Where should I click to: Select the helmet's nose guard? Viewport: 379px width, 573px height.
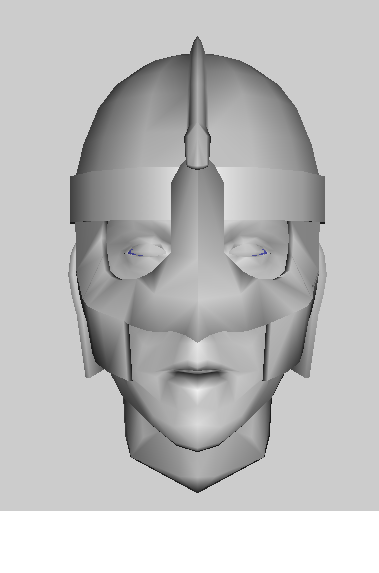[x=197, y=252]
